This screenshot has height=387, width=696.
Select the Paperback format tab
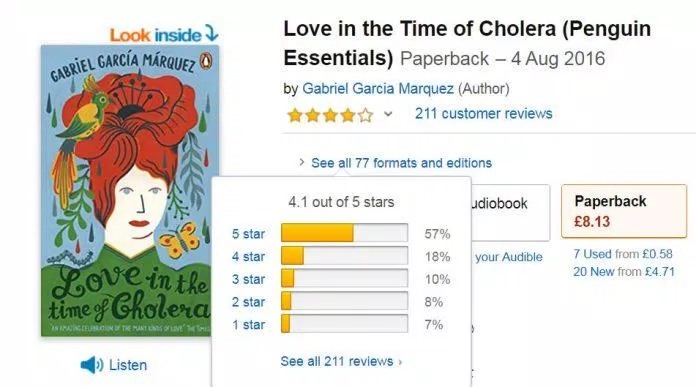click(624, 211)
